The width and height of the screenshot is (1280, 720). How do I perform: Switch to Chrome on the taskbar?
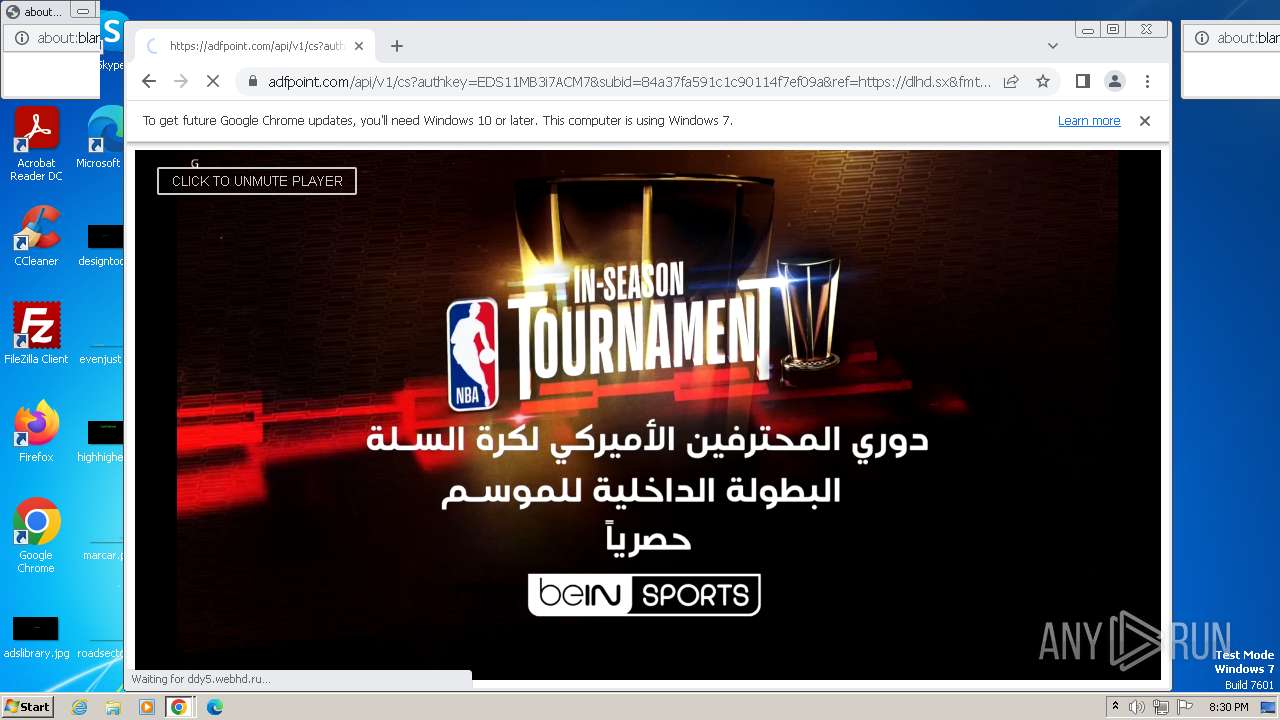(x=179, y=707)
